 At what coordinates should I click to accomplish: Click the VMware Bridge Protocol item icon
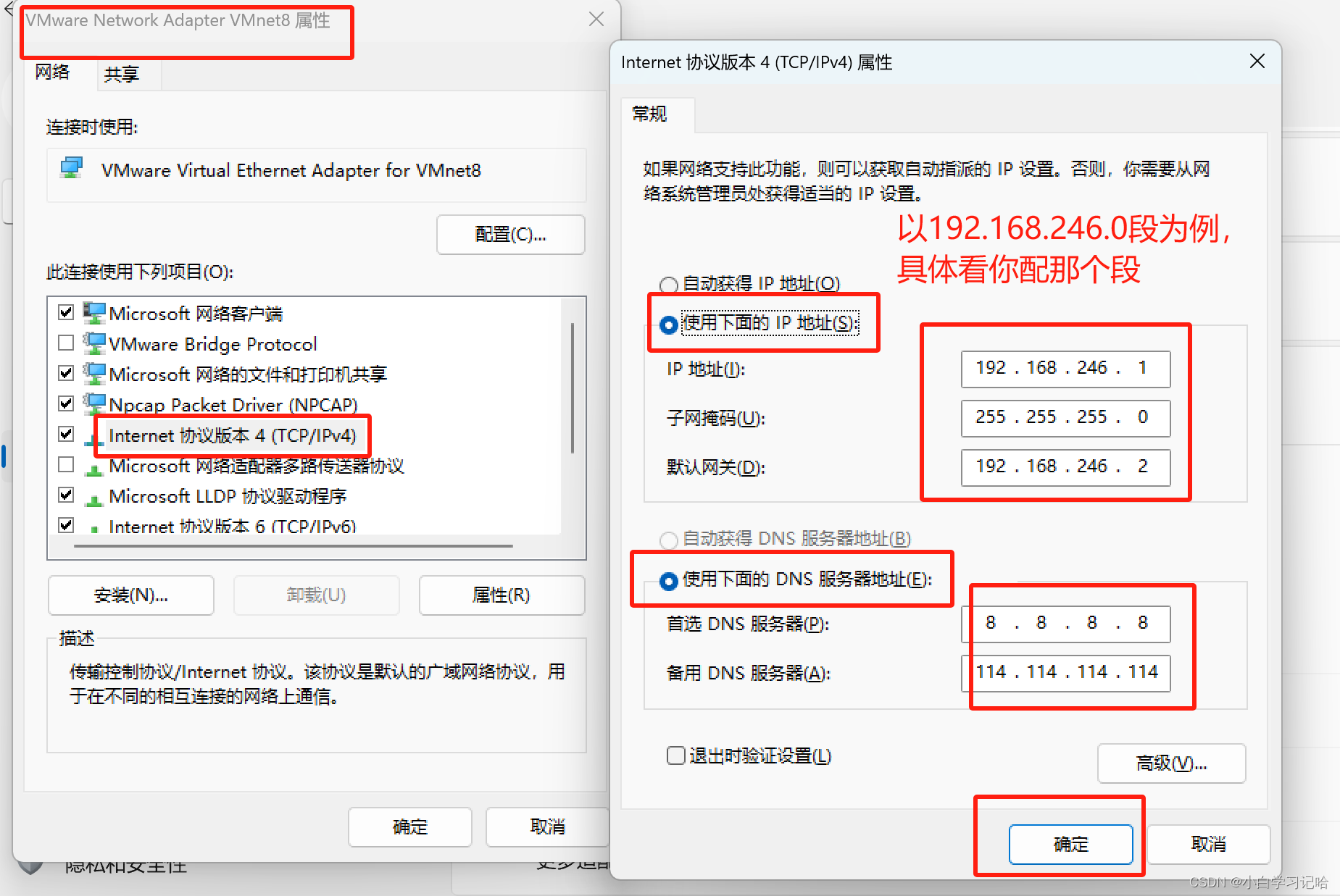pos(94,343)
